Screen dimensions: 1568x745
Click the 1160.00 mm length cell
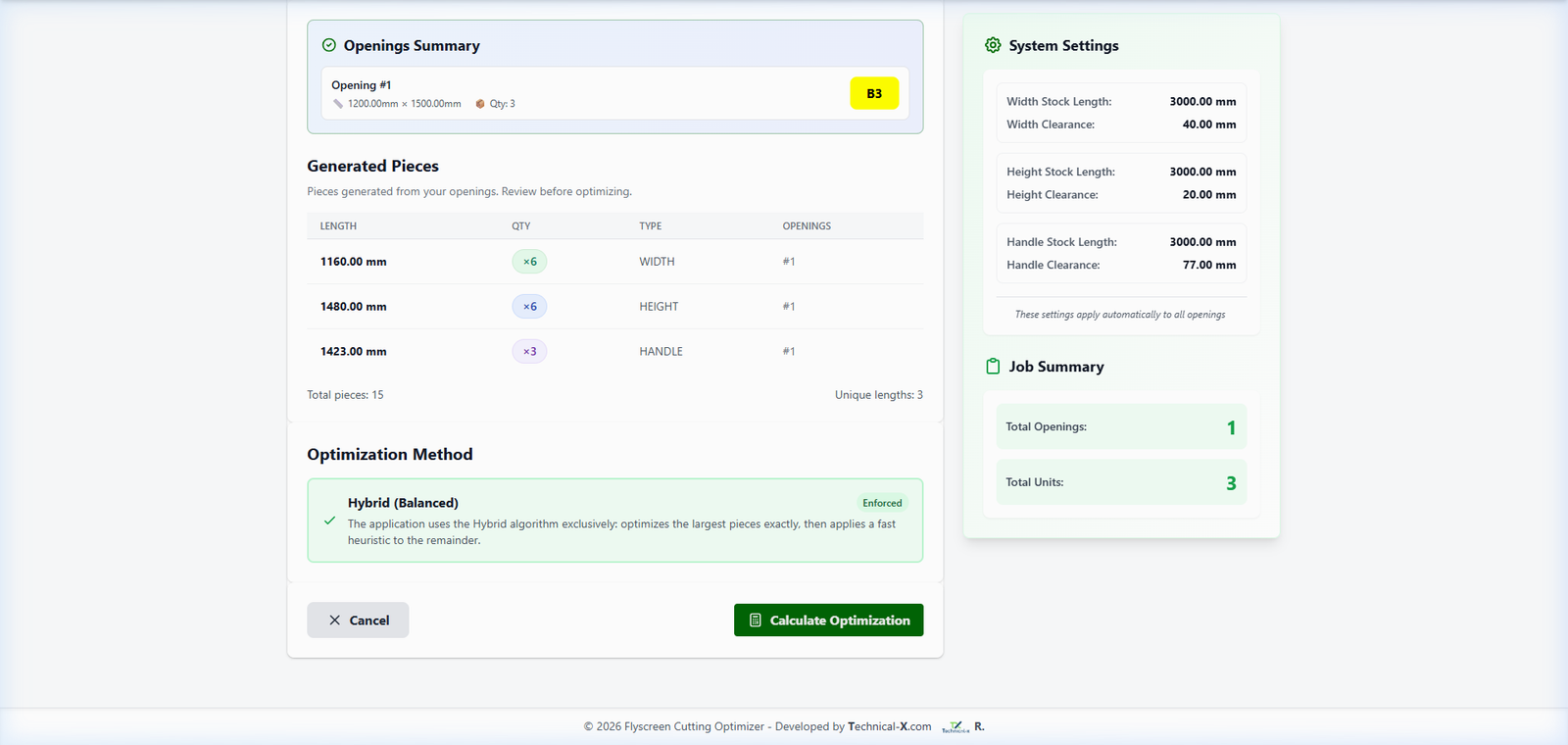point(354,262)
